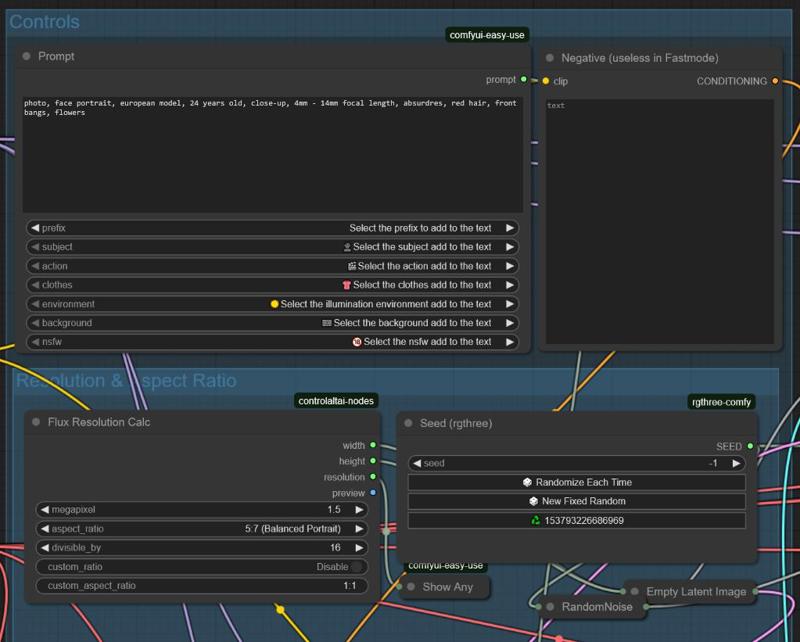Select the Resolution & Aspect Ratio group title
This screenshot has height=642, width=800.
pos(126,381)
